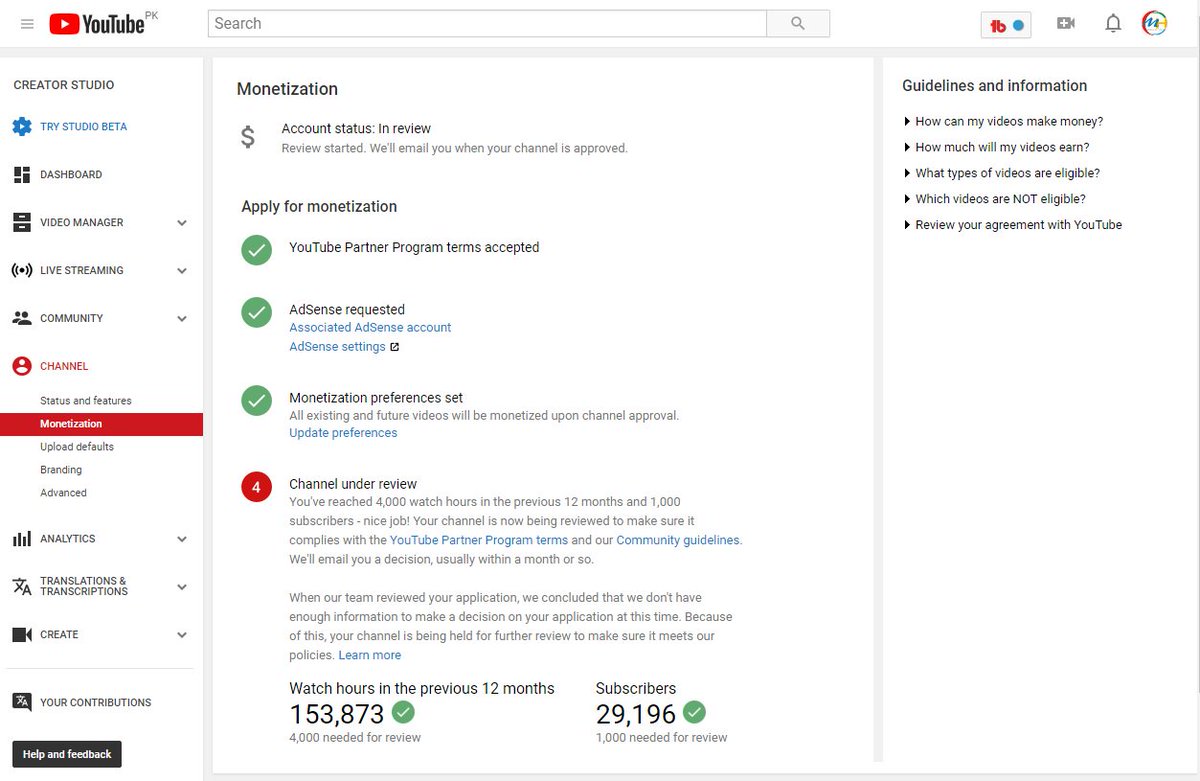
Task: Click the upload video camera icon
Action: [1066, 24]
